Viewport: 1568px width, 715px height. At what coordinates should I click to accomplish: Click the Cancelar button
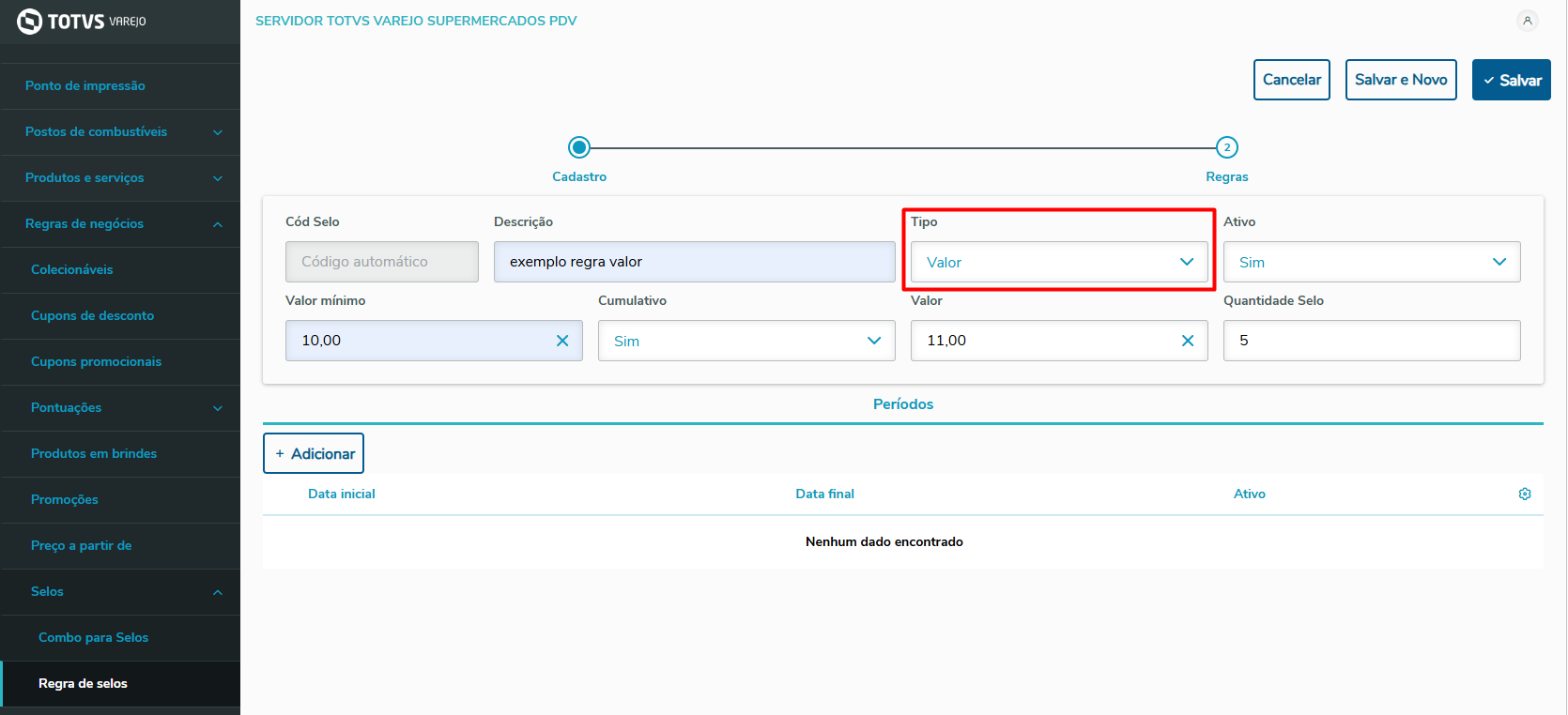[1292, 80]
